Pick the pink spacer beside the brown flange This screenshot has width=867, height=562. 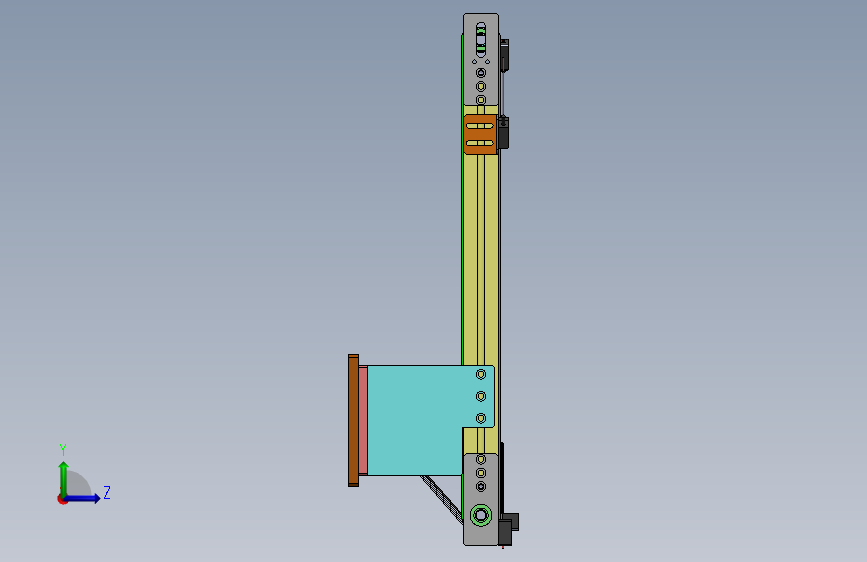[x=363, y=420]
